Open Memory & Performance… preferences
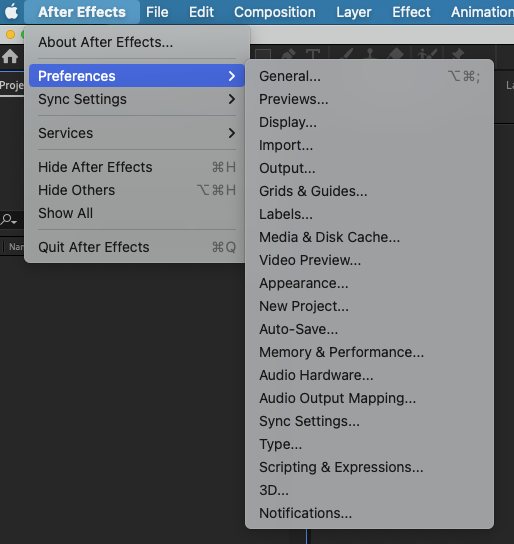514x544 pixels. coord(369,352)
